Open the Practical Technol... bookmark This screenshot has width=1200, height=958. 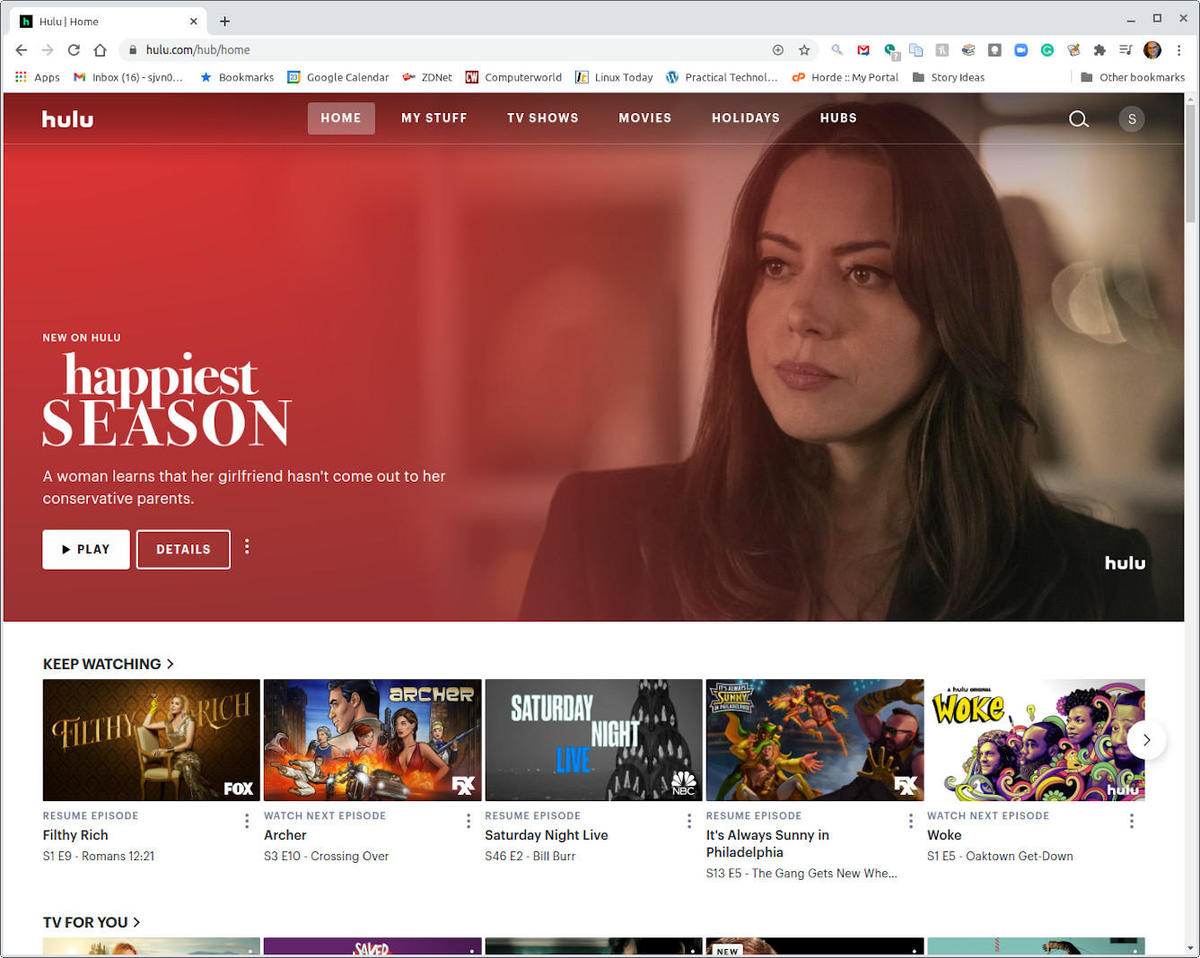(722, 77)
